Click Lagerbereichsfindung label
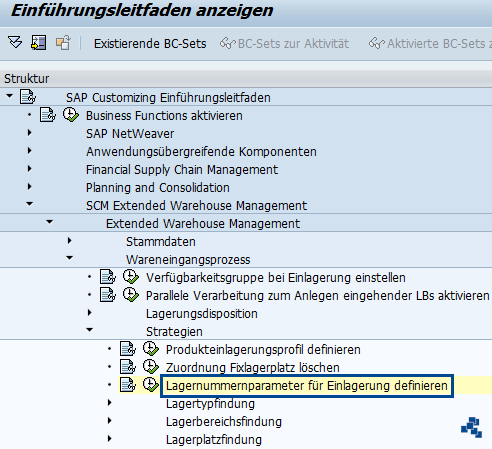The height and width of the screenshot is (449, 492). [224, 422]
